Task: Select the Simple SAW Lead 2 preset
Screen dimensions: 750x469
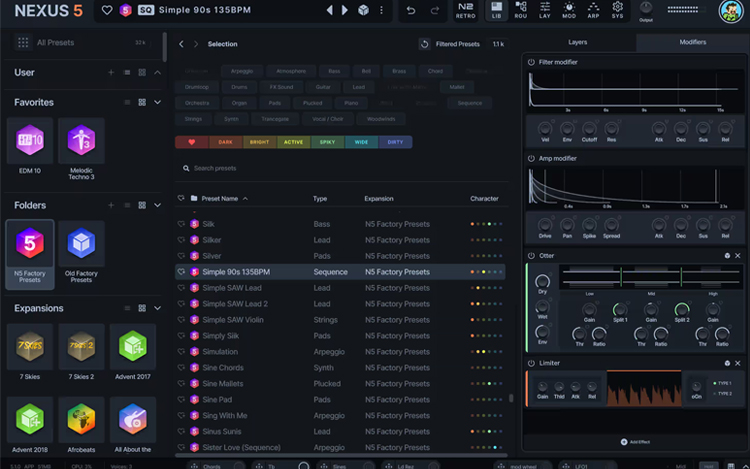Action: [x=340, y=304]
